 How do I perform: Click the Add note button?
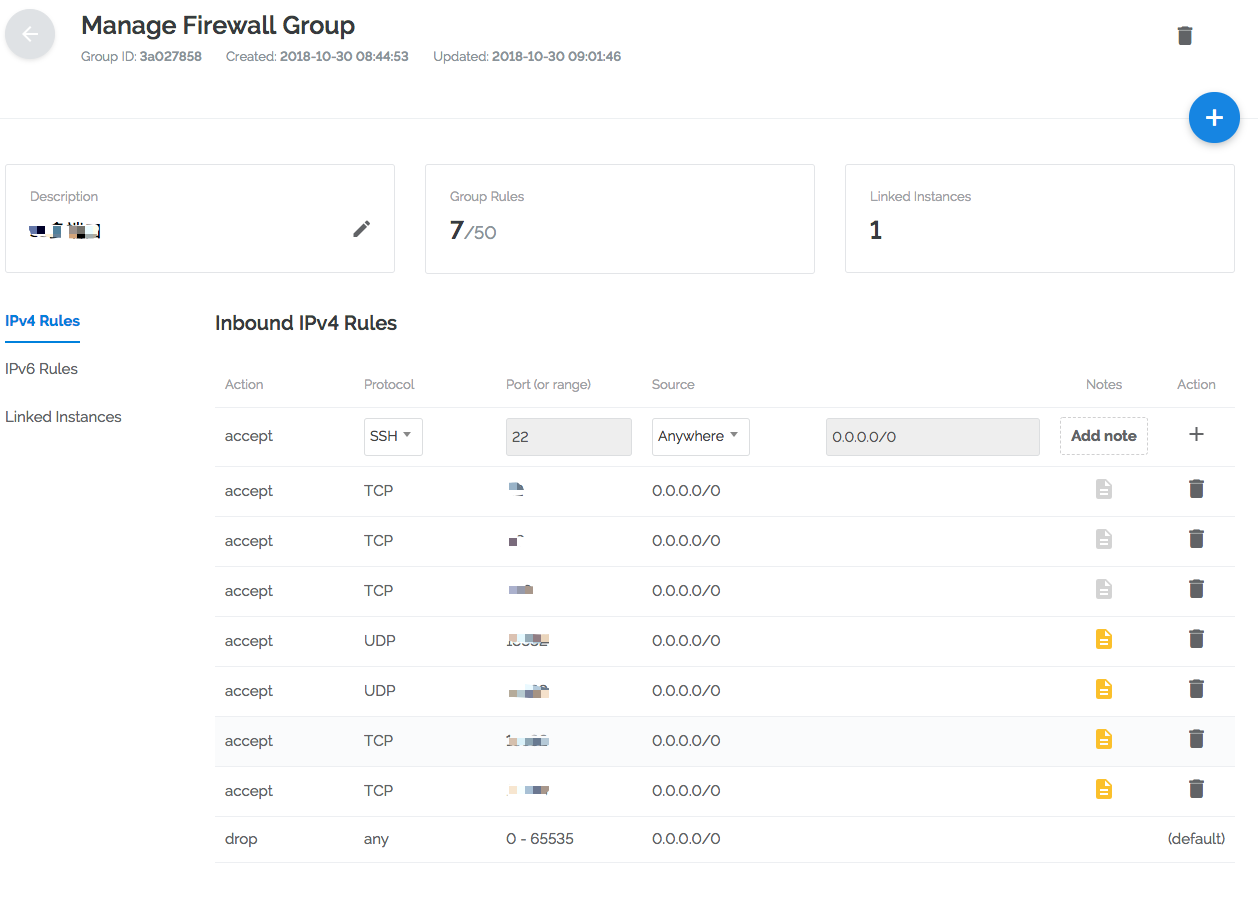[1103, 436]
